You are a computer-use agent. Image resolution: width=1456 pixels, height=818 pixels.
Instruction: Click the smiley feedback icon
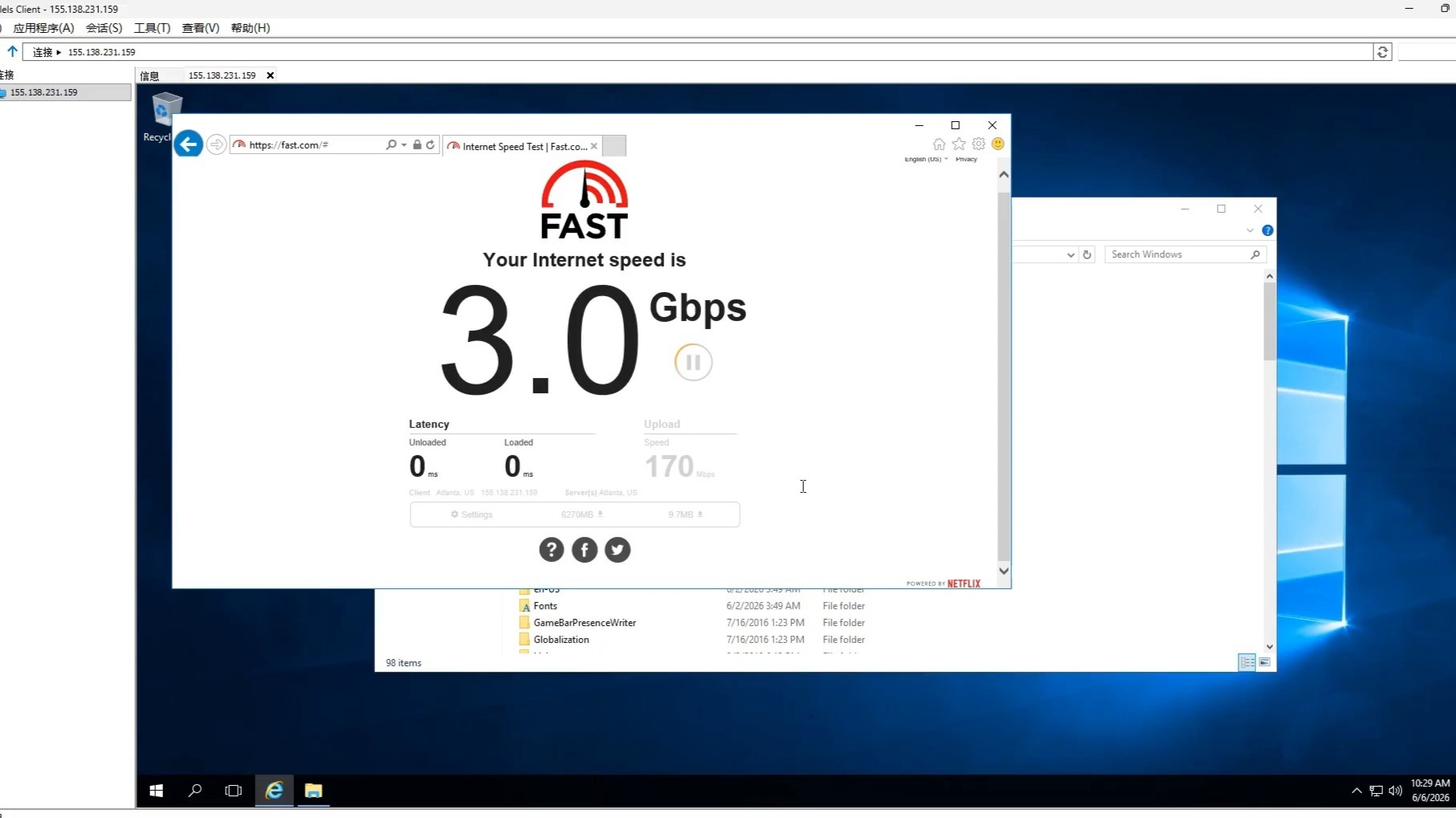point(998,144)
